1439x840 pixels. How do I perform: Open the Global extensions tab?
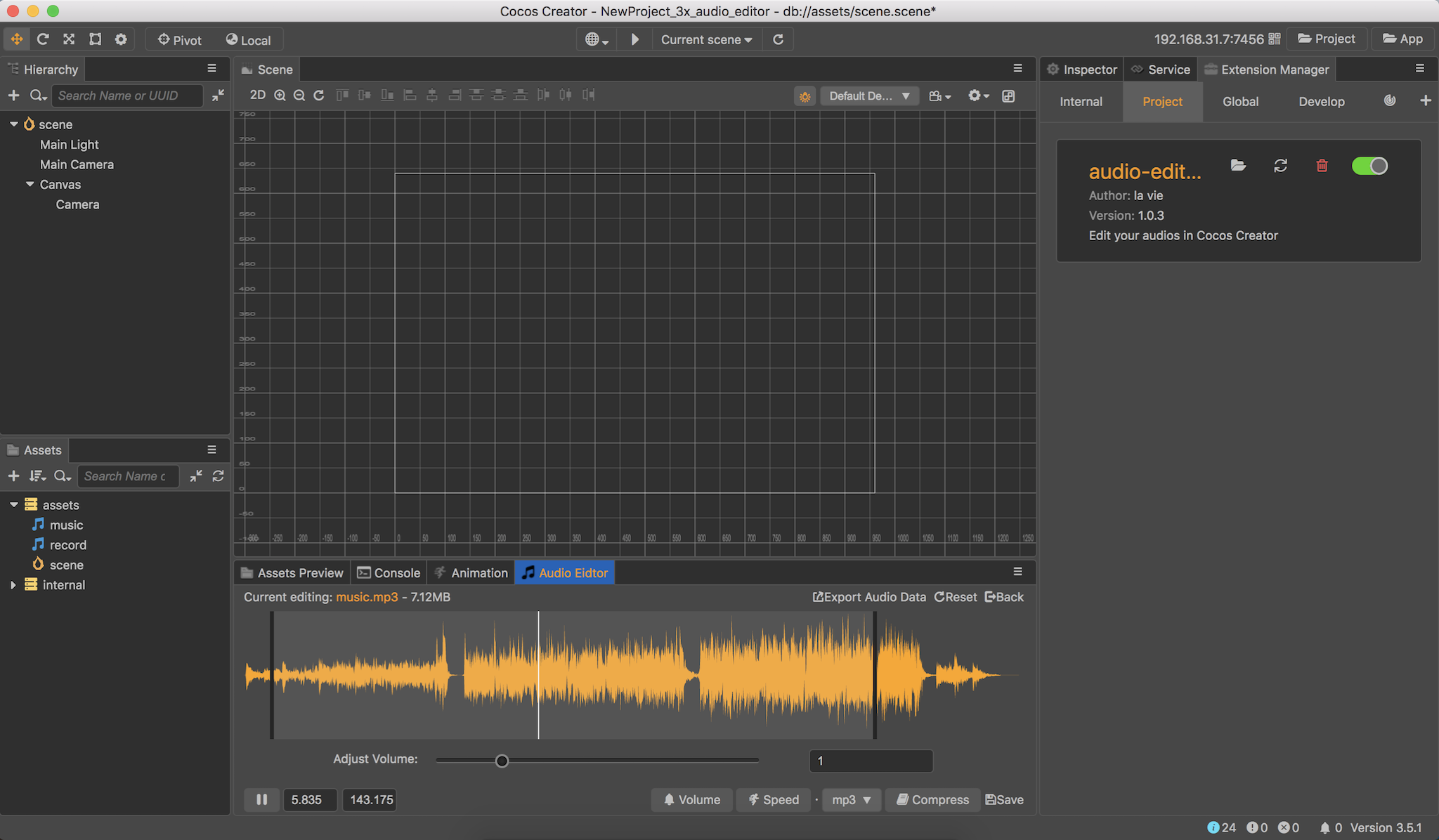pos(1240,101)
